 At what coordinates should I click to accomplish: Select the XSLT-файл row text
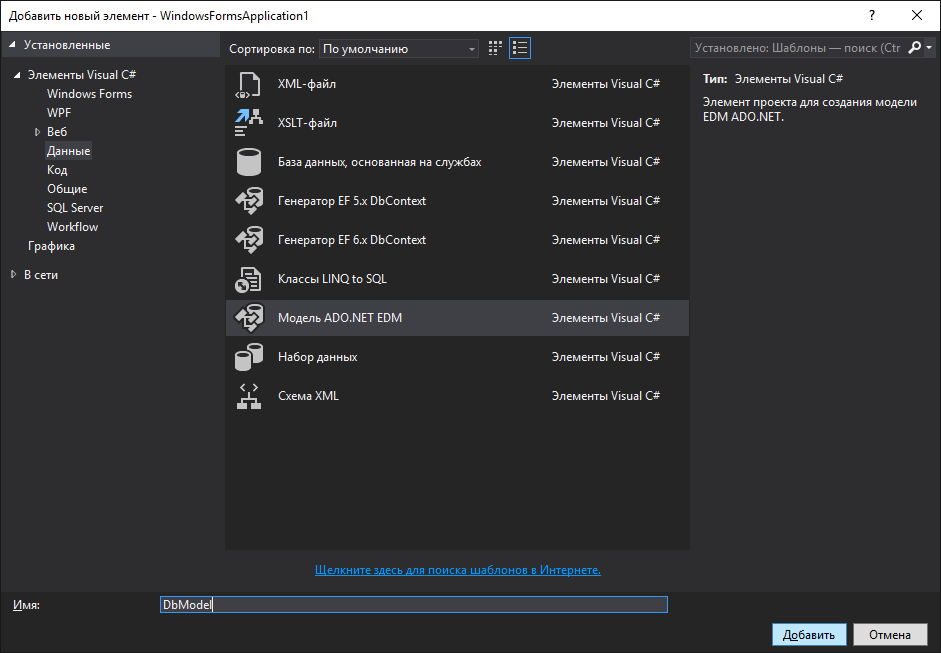tap(307, 123)
